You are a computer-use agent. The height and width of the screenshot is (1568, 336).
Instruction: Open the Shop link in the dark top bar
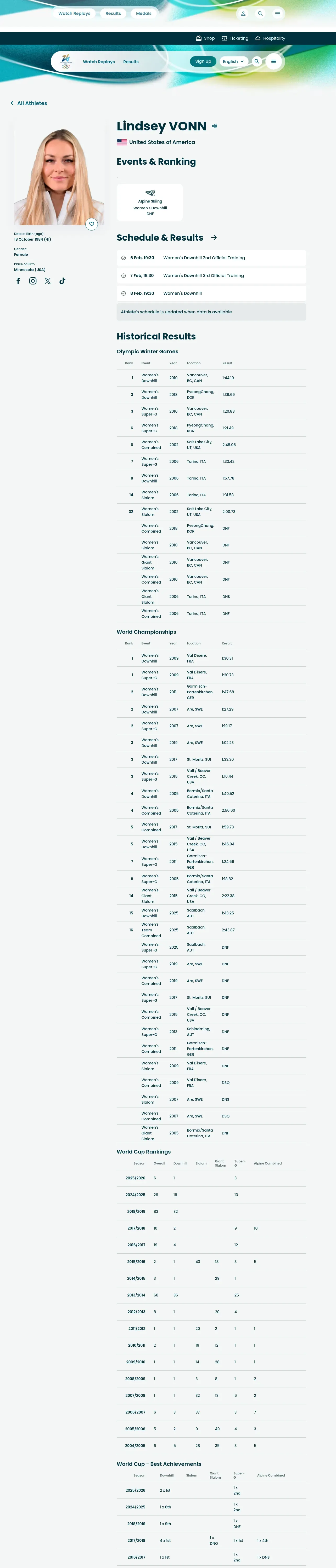click(x=205, y=38)
